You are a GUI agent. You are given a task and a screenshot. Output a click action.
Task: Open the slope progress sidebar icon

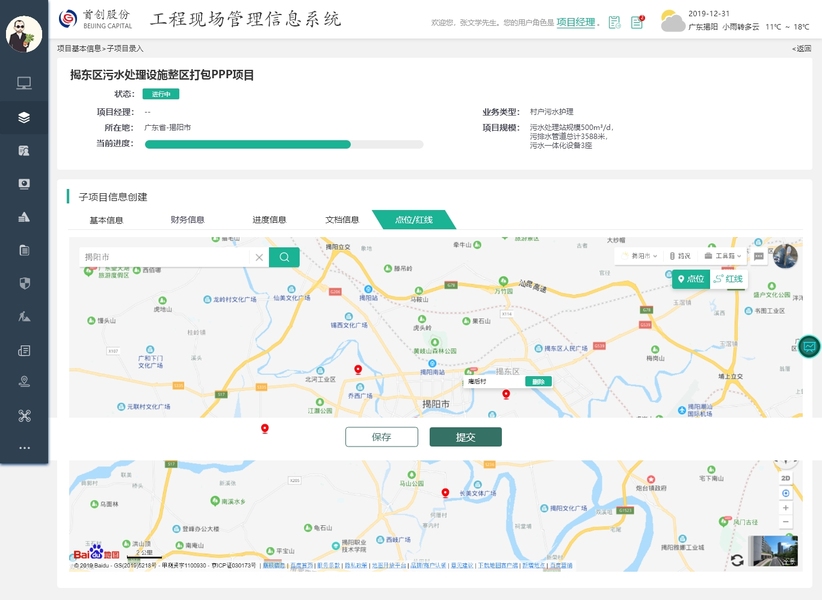click(x=24, y=316)
